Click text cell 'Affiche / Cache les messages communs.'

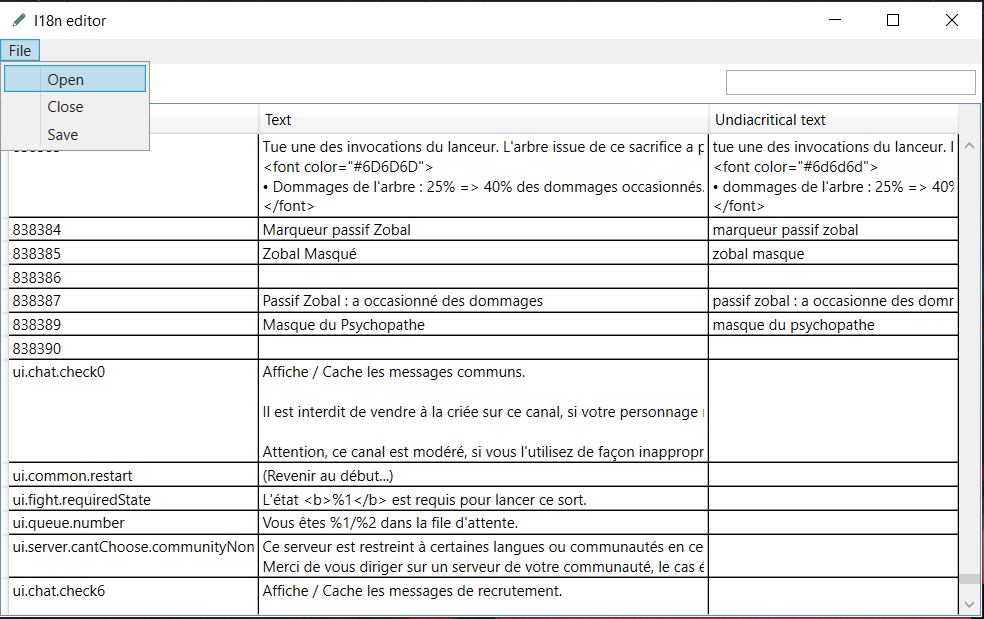483,411
